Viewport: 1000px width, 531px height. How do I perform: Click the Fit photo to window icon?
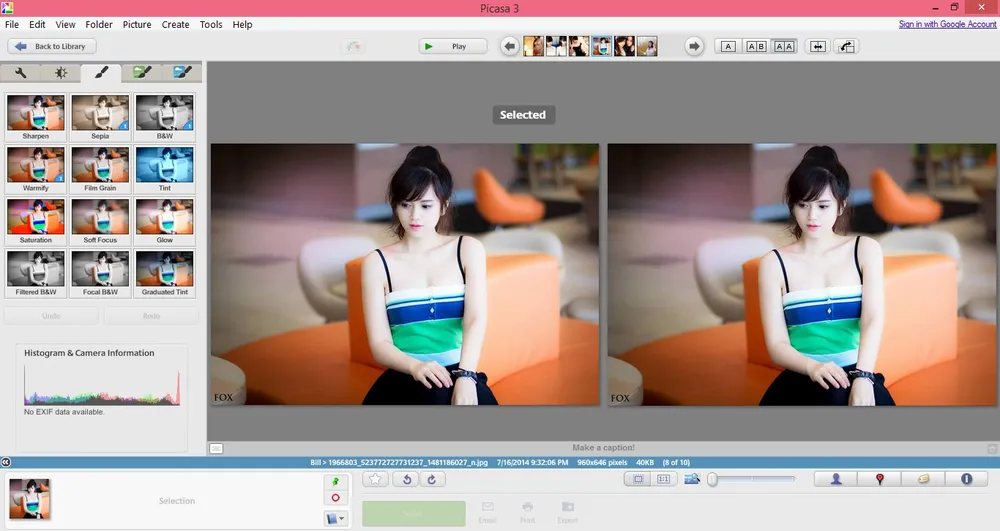[x=638, y=479]
